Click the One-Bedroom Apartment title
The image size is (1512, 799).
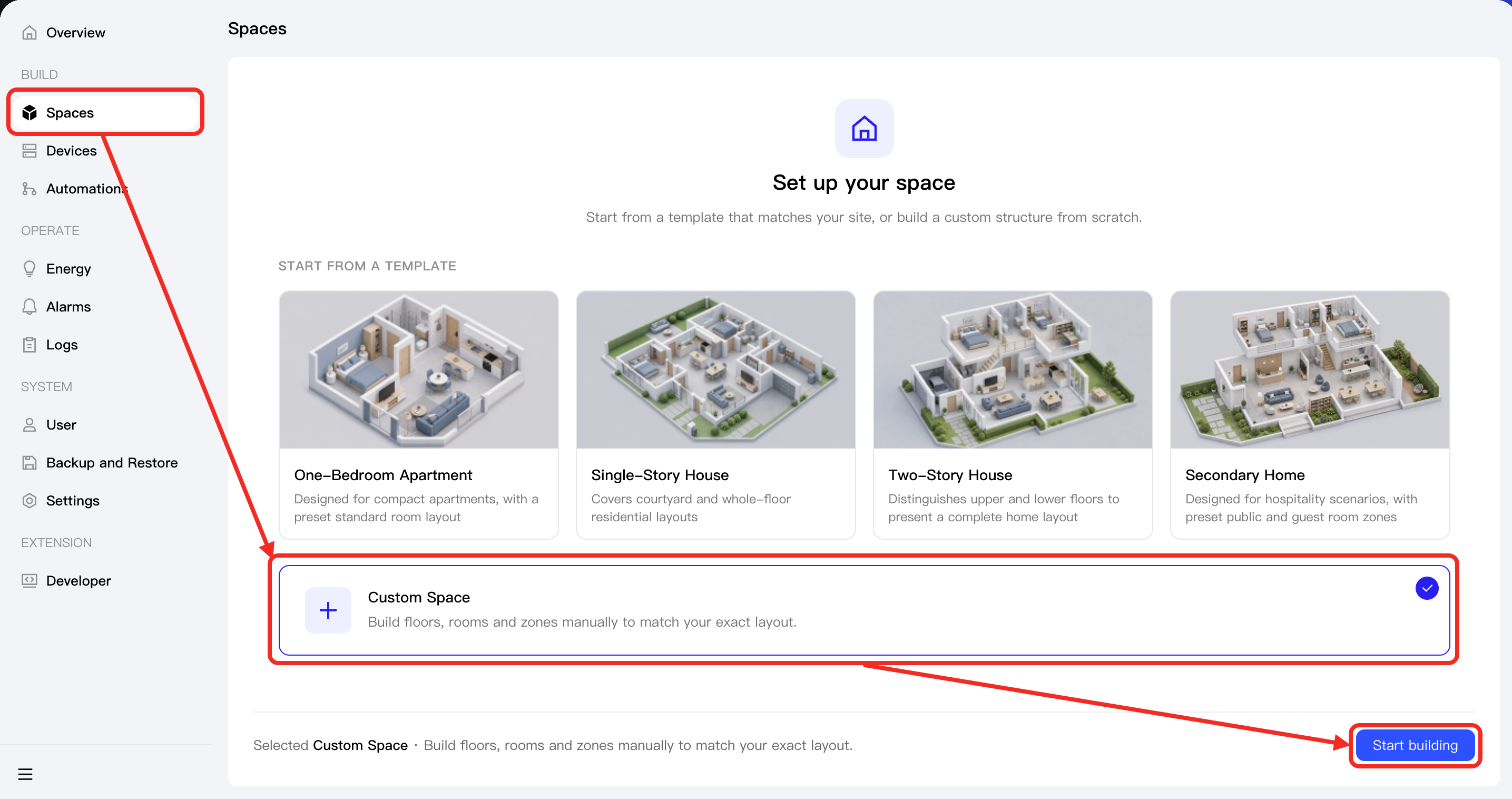point(382,475)
